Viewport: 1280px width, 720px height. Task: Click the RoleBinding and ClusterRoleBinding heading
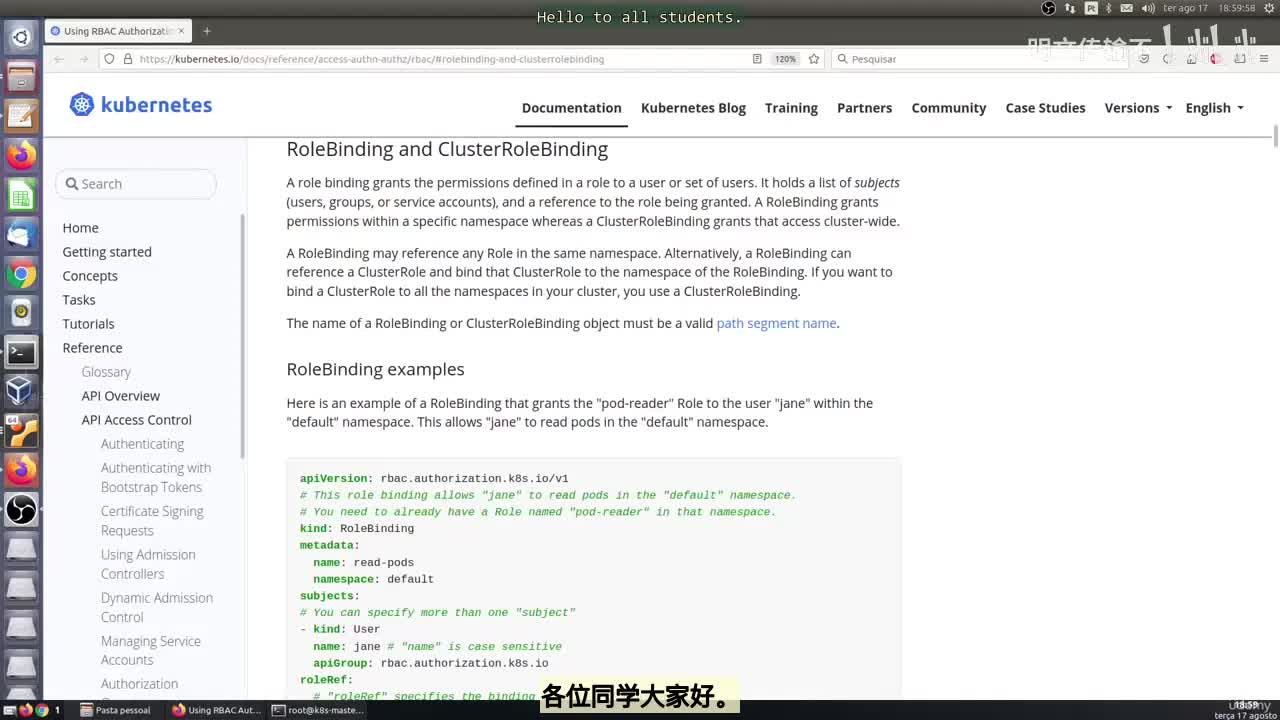pyautogui.click(x=447, y=149)
